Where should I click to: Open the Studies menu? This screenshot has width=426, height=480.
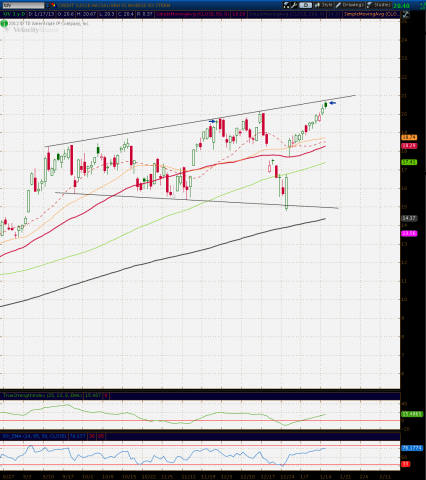(379, 5)
